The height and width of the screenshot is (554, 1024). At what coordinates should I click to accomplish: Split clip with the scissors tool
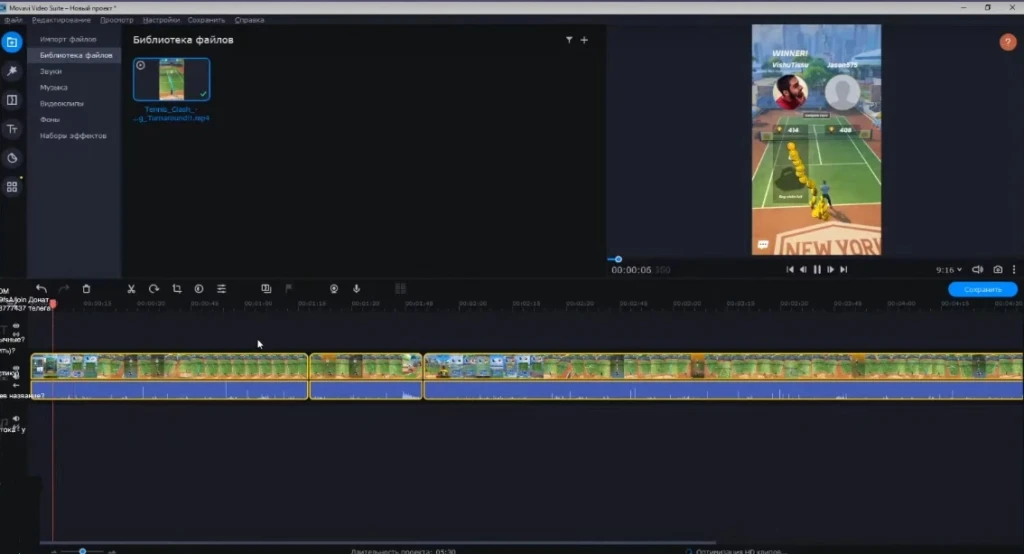pyautogui.click(x=131, y=289)
